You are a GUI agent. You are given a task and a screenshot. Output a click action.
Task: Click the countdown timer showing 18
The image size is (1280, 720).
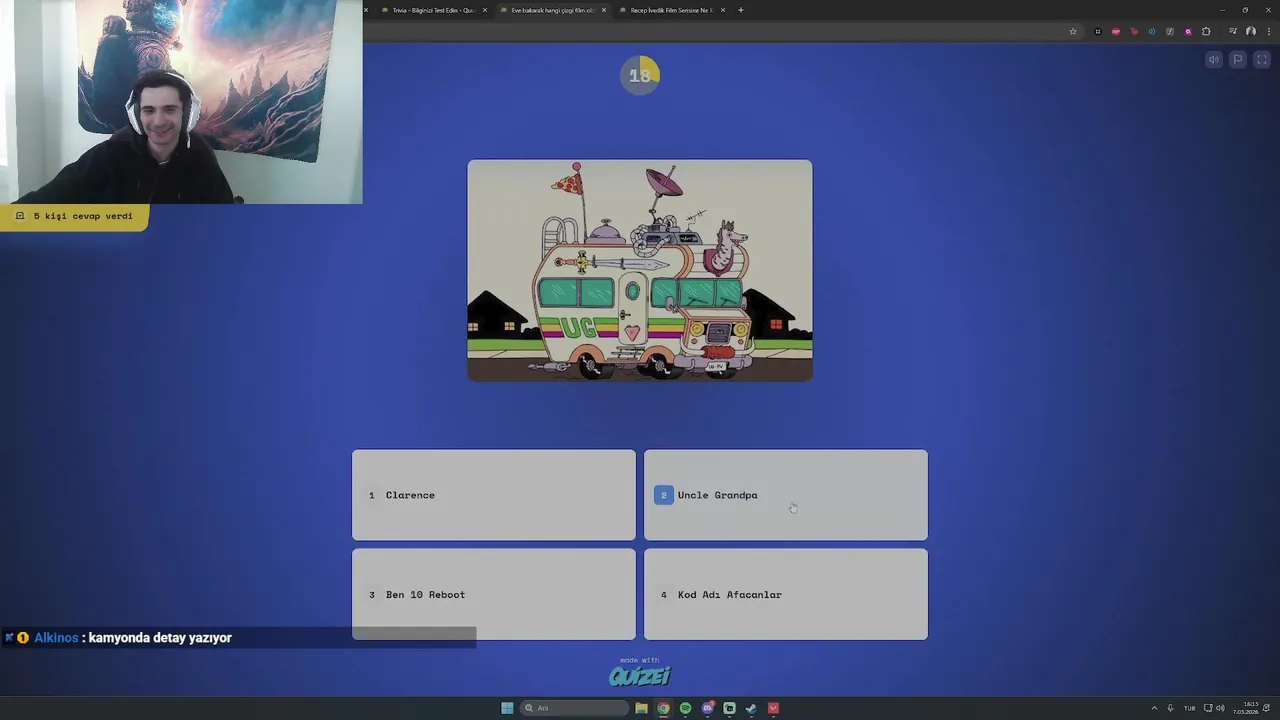(x=640, y=75)
